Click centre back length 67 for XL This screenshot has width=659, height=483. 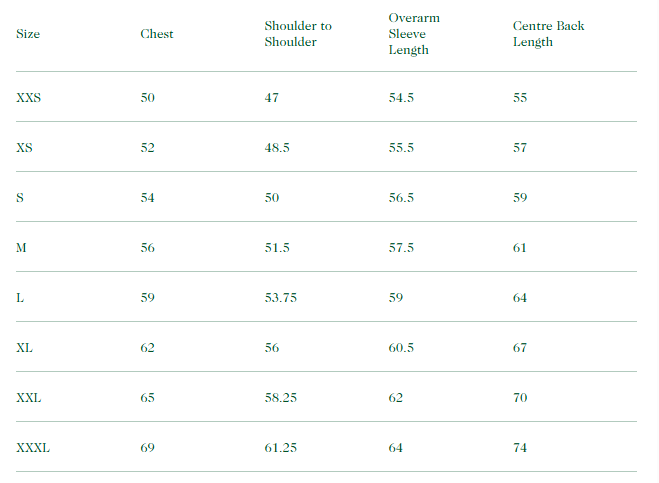click(x=520, y=348)
